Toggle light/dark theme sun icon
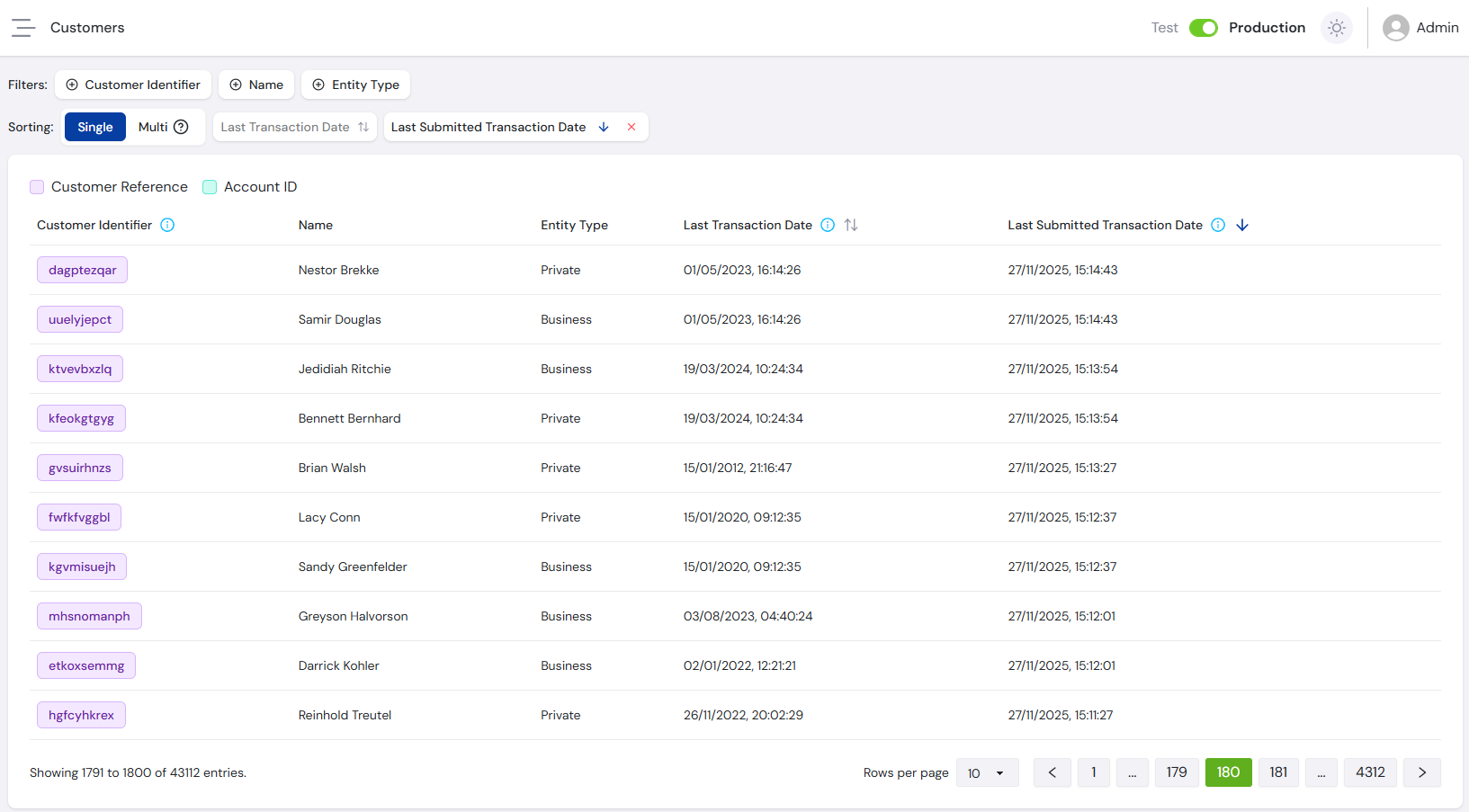 (x=1337, y=28)
